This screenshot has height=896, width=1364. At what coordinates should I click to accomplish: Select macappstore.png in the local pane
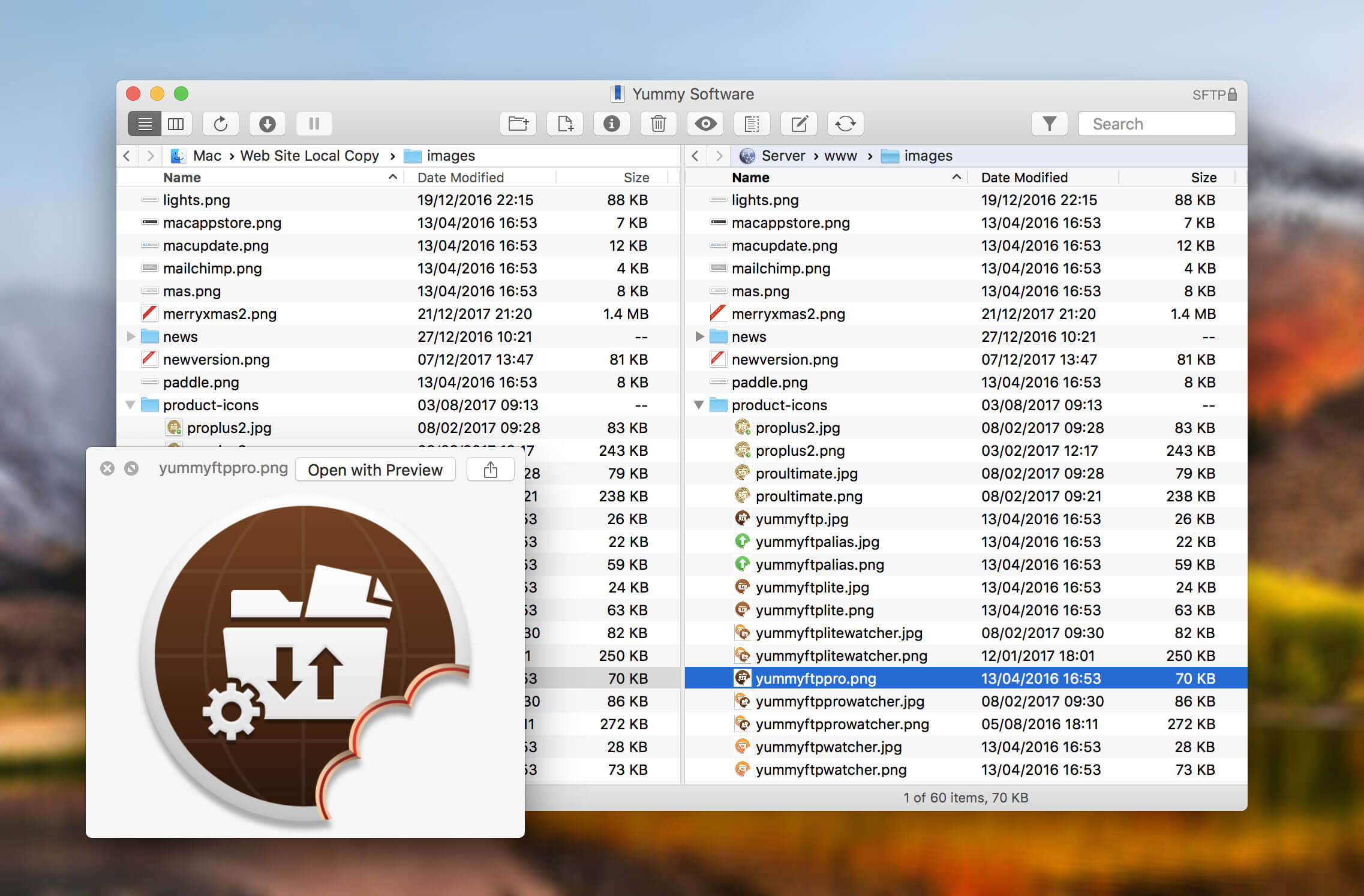[398, 223]
